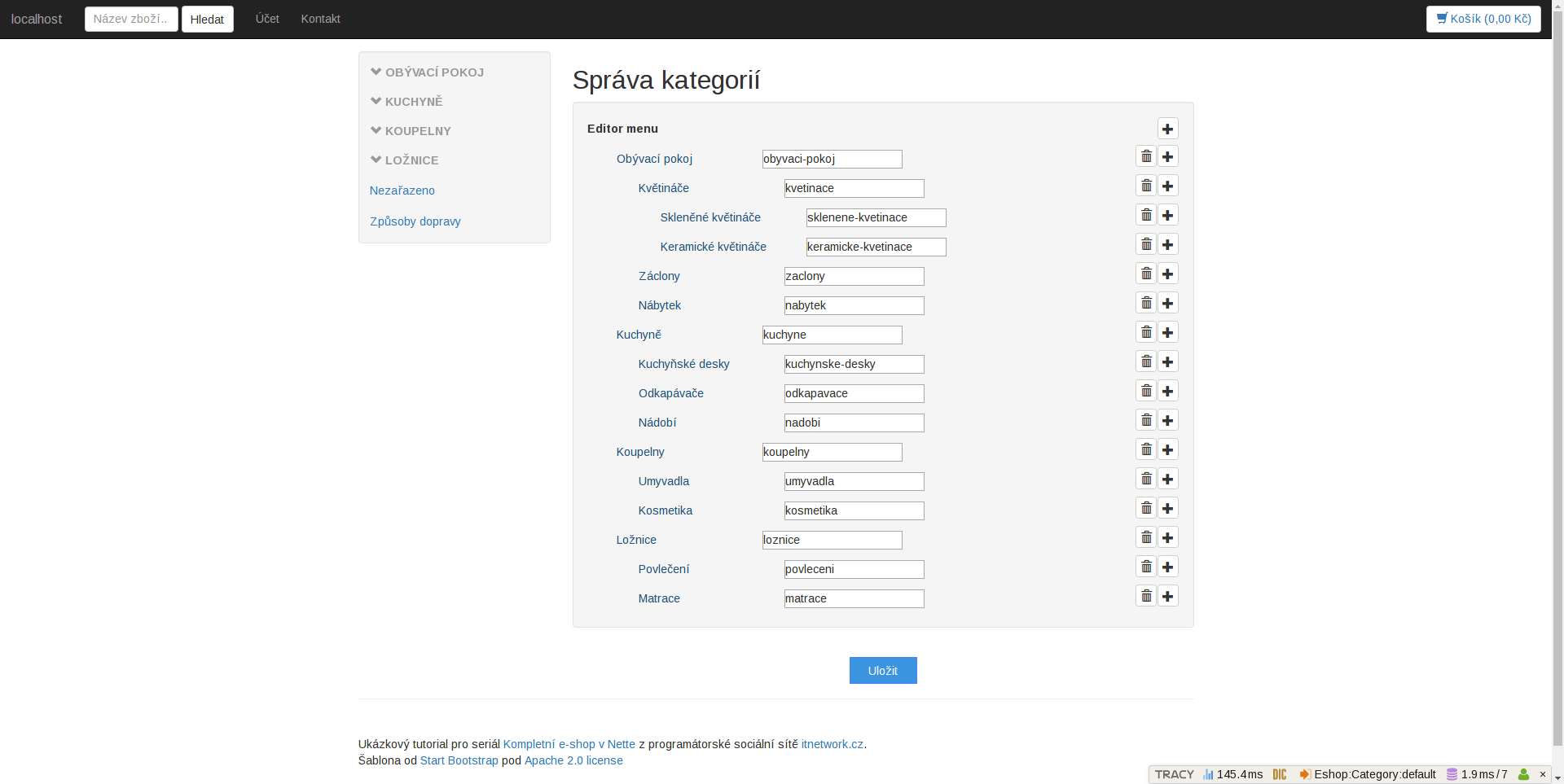Add child to Keramické květináče
Screen dimensions: 1564x784
pos(1168,244)
